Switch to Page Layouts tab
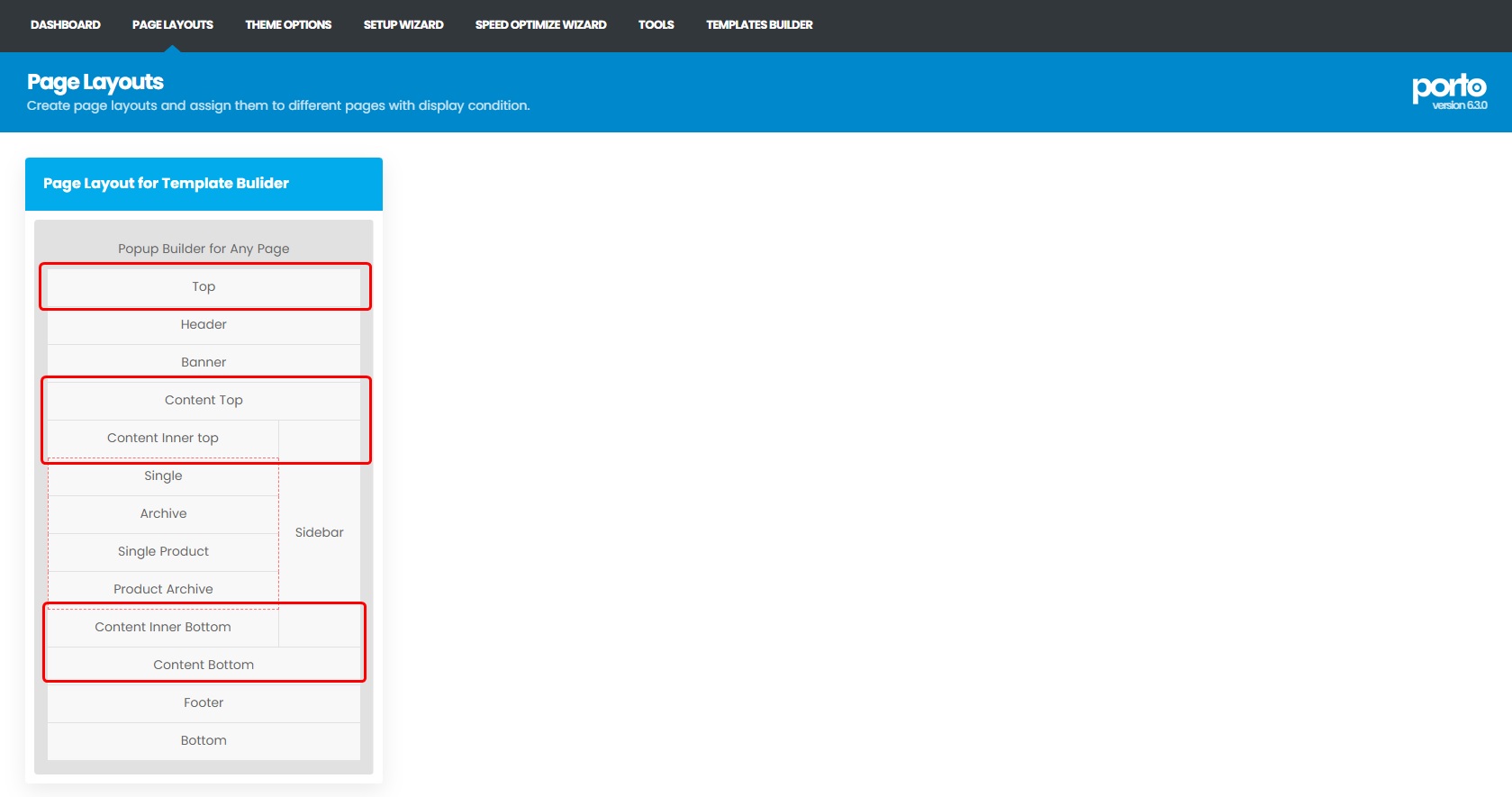The width and height of the screenshot is (1512, 797). [172, 25]
